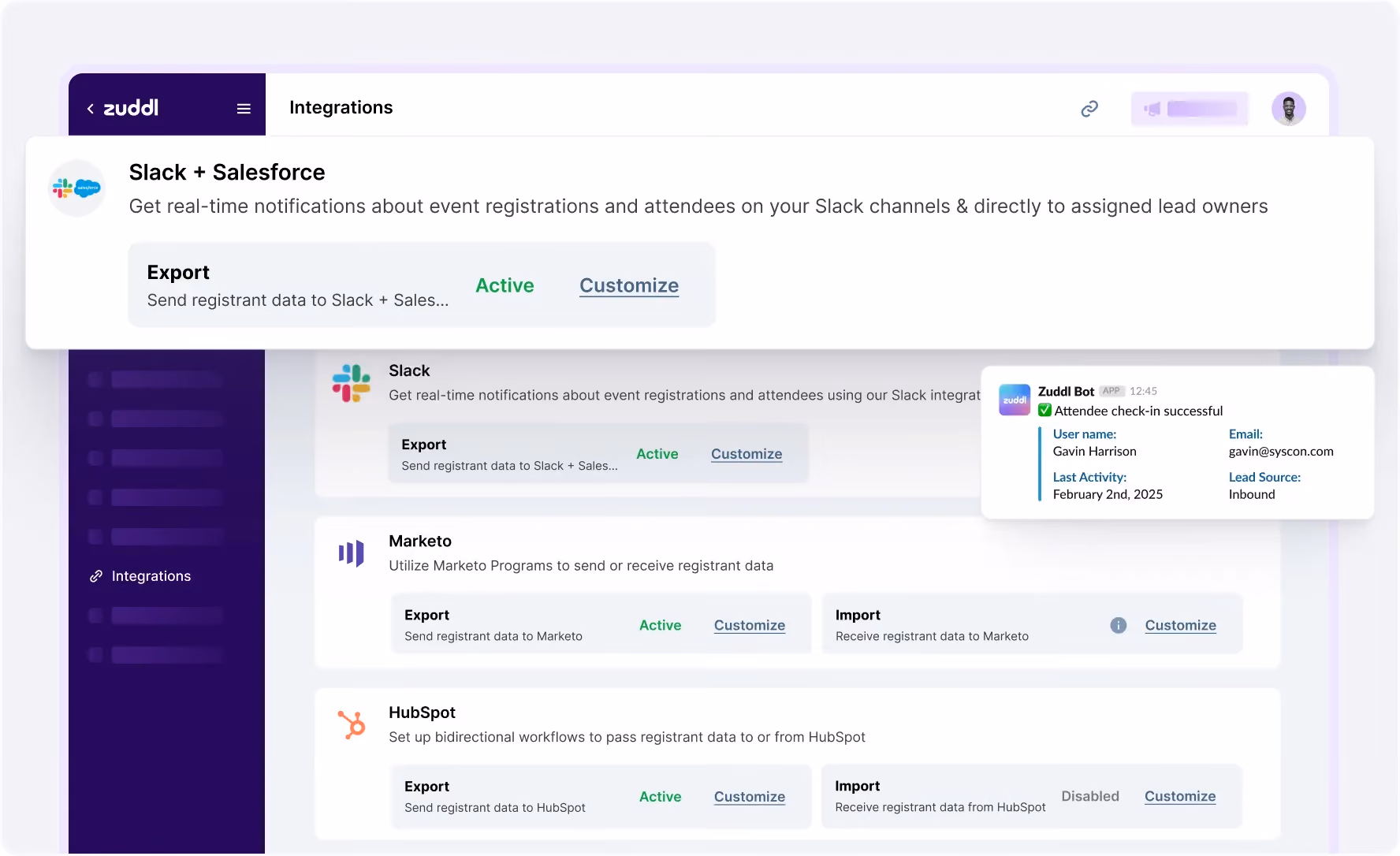Click the HubSpot logo icon
Viewport: 1400px width, 856px height.
[x=352, y=724]
